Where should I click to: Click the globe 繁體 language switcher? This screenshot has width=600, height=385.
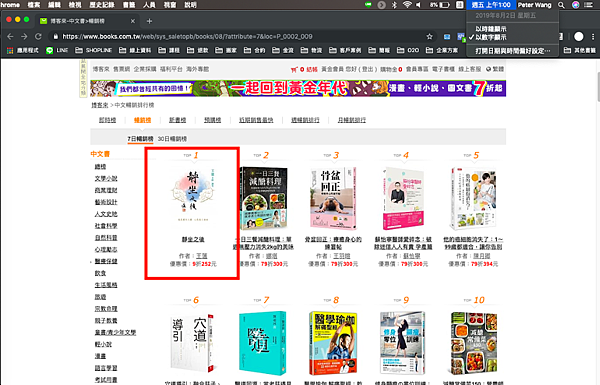(495, 69)
